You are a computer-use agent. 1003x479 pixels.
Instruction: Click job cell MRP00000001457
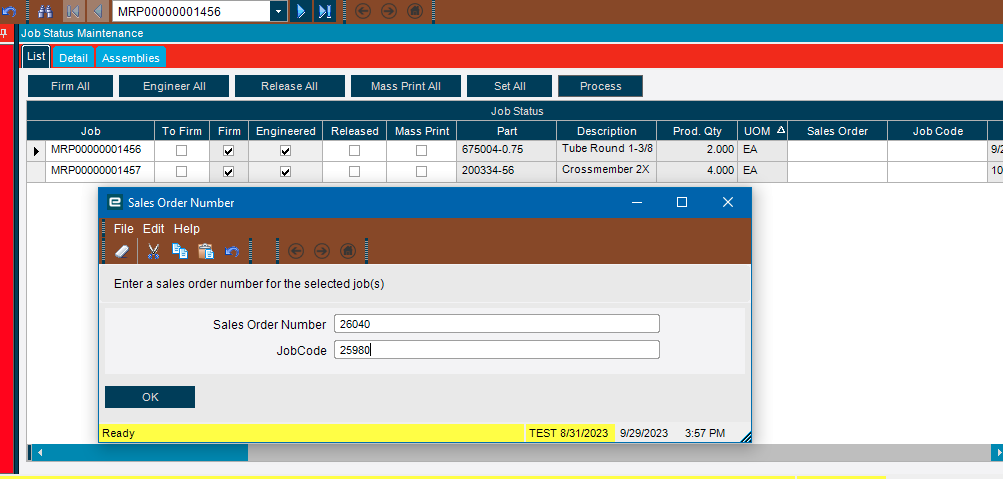[x=100, y=171]
